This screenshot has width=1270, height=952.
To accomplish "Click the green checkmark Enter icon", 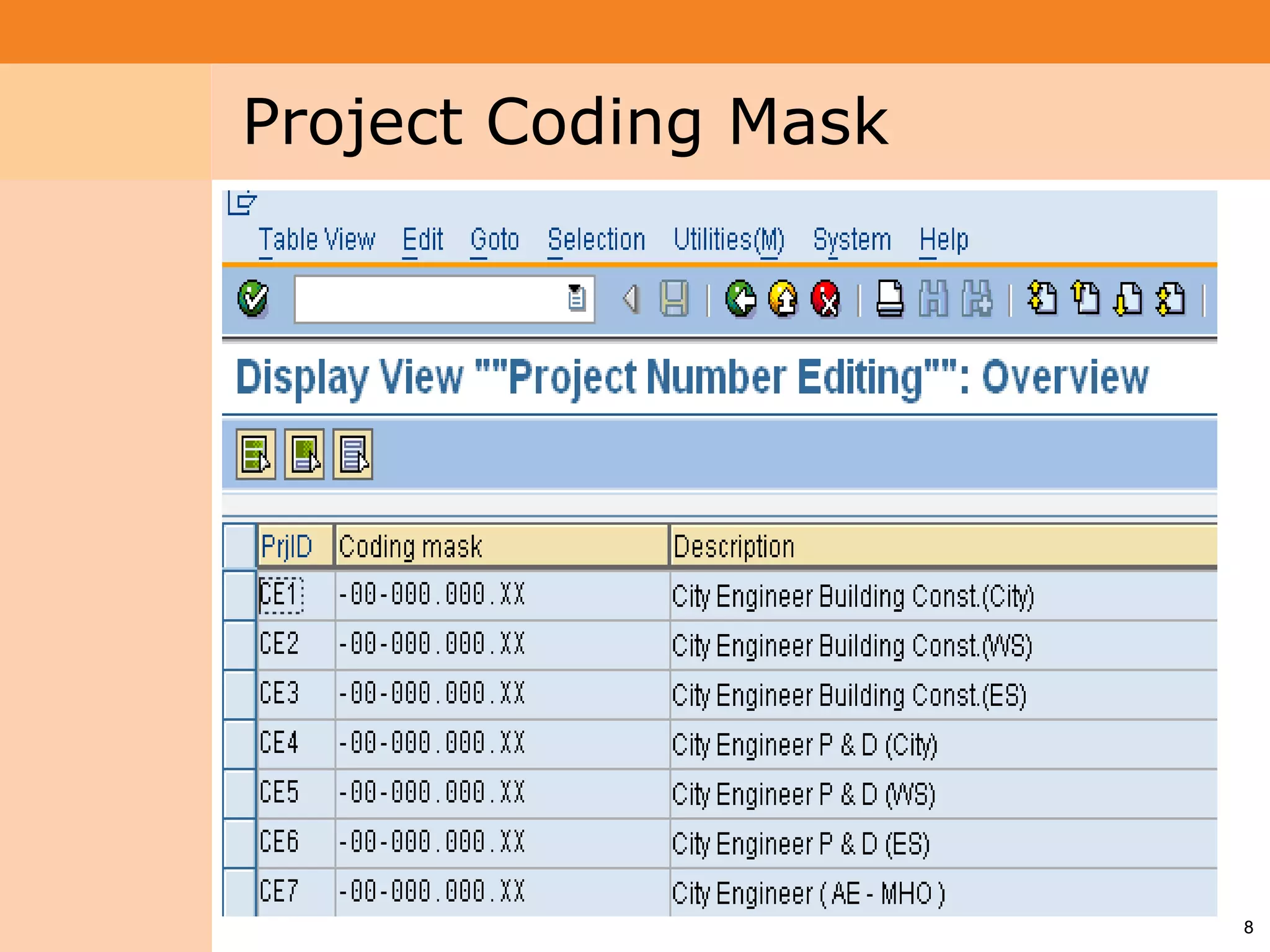I will pyautogui.click(x=253, y=299).
